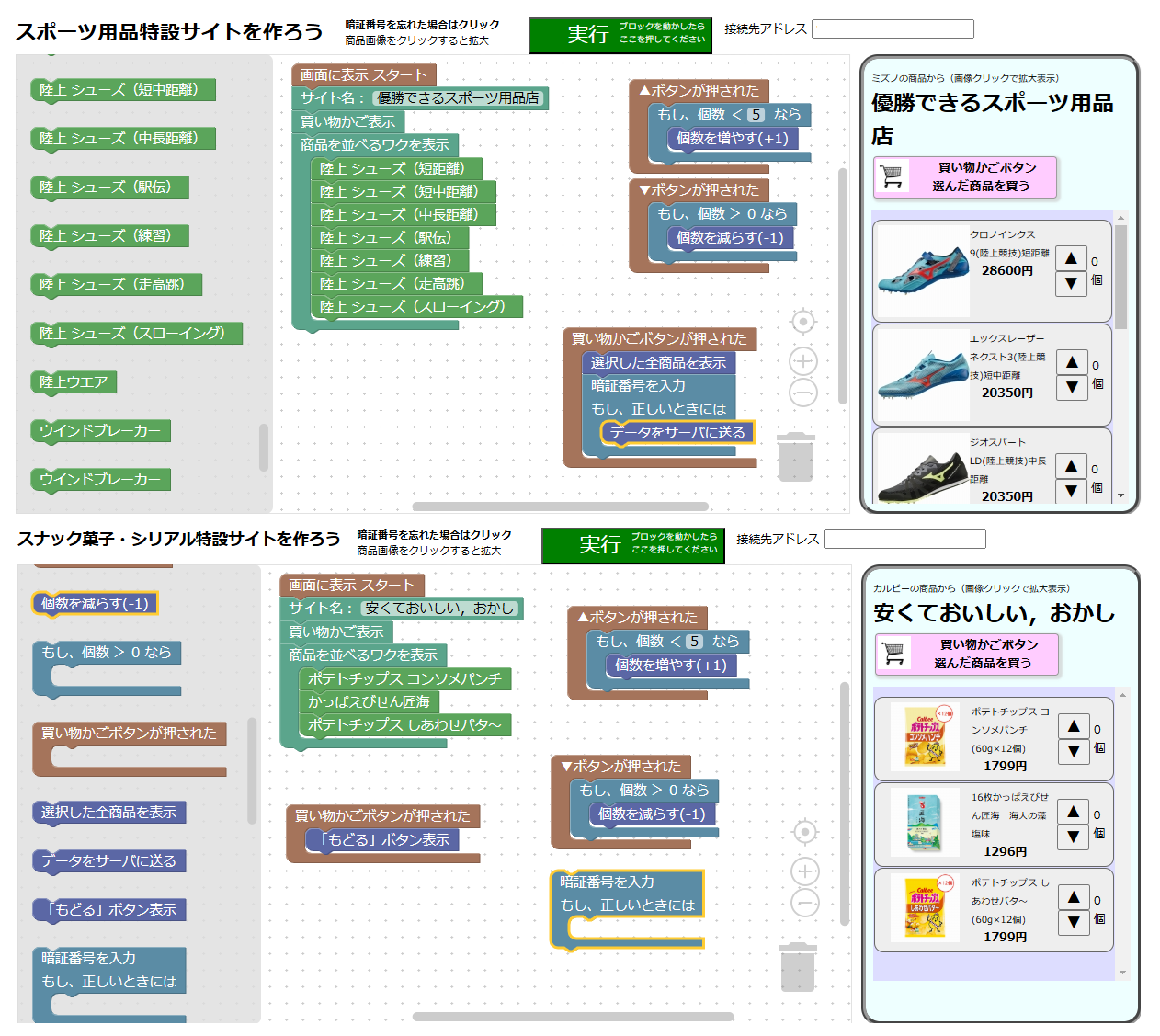Click the sports workspace zoom-out minus icon

[803, 393]
